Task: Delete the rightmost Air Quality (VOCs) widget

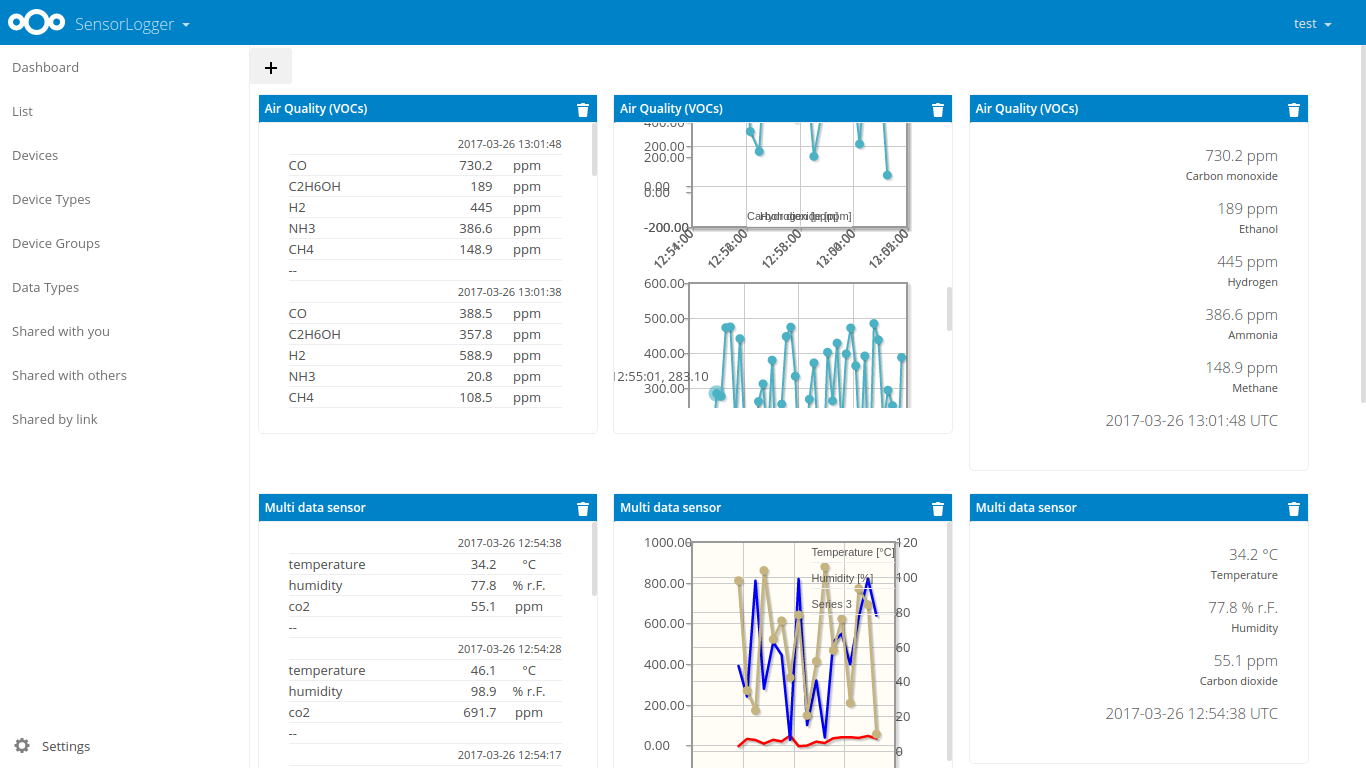Action: click(x=1293, y=109)
